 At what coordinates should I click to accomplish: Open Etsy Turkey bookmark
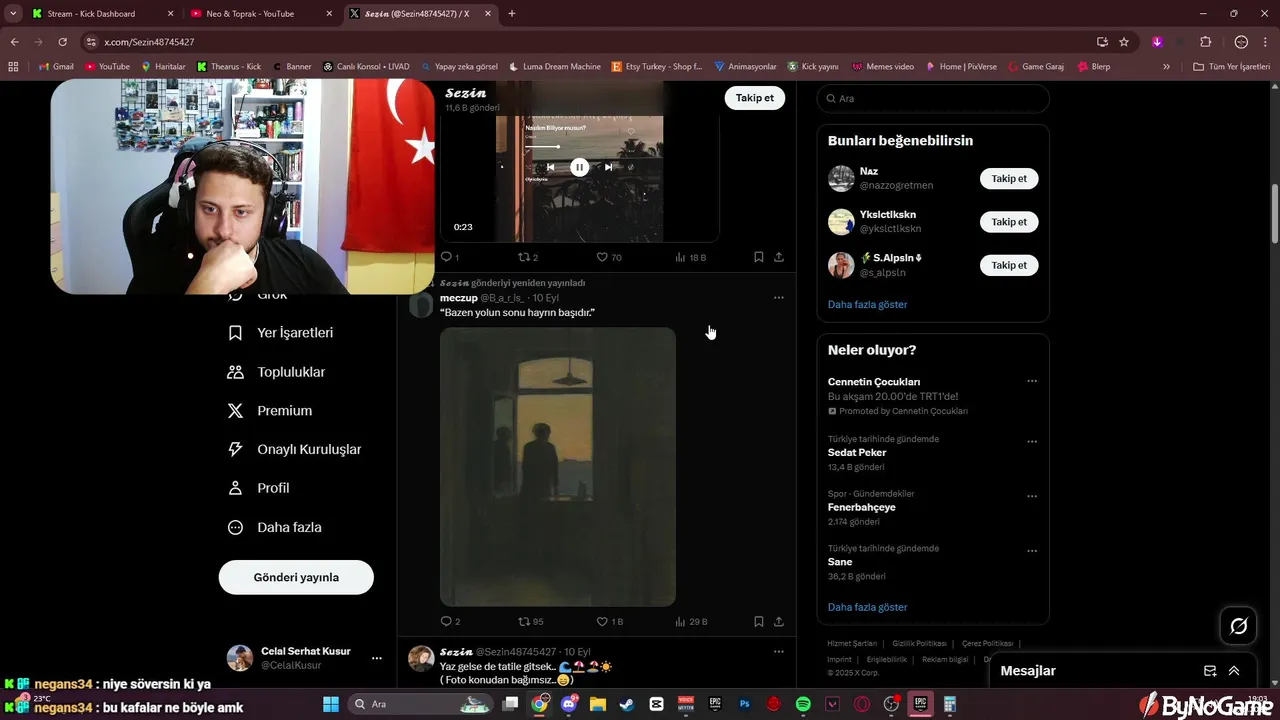tap(658, 67)
